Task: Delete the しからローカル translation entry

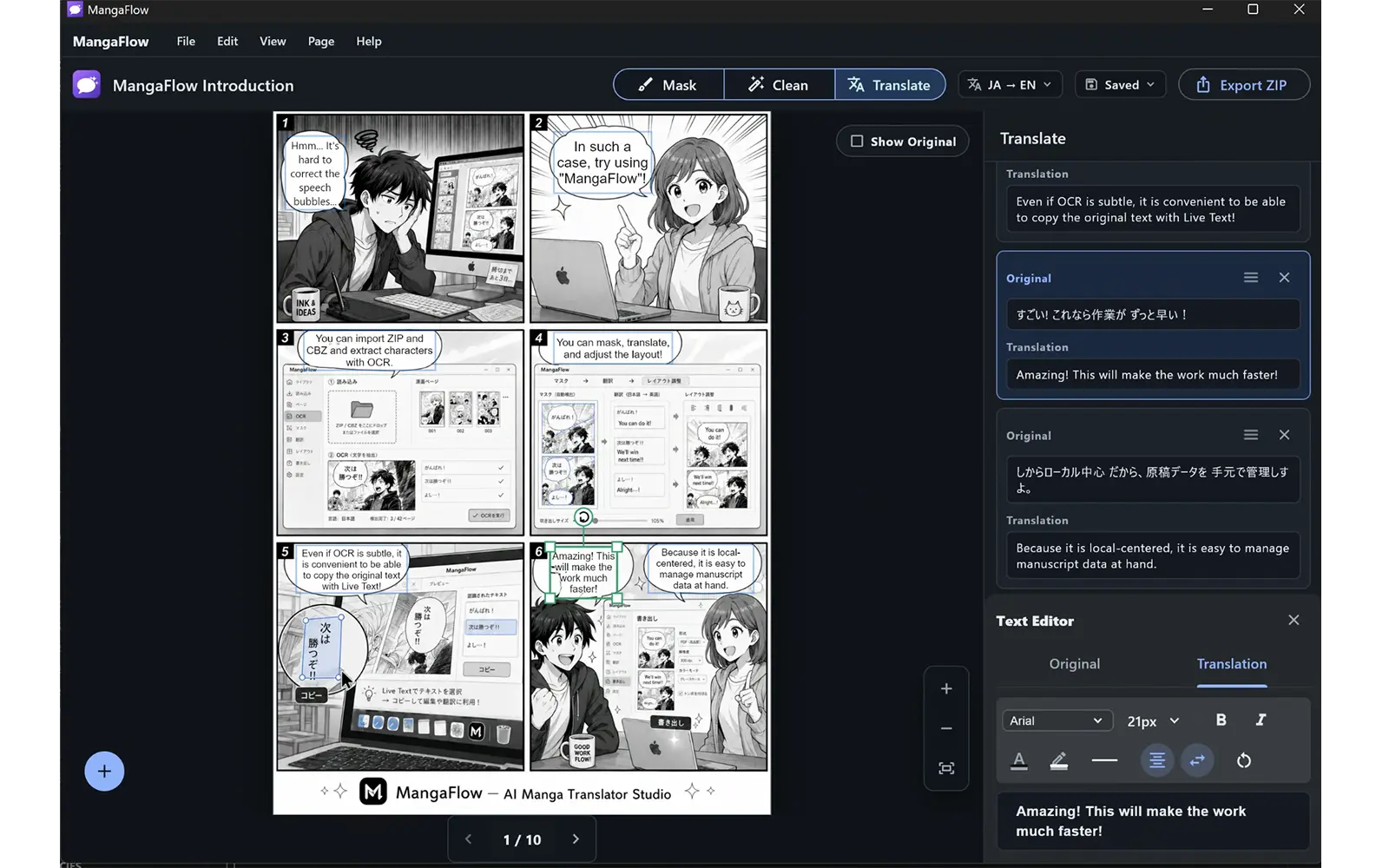Action: (x=1284, y=435)
